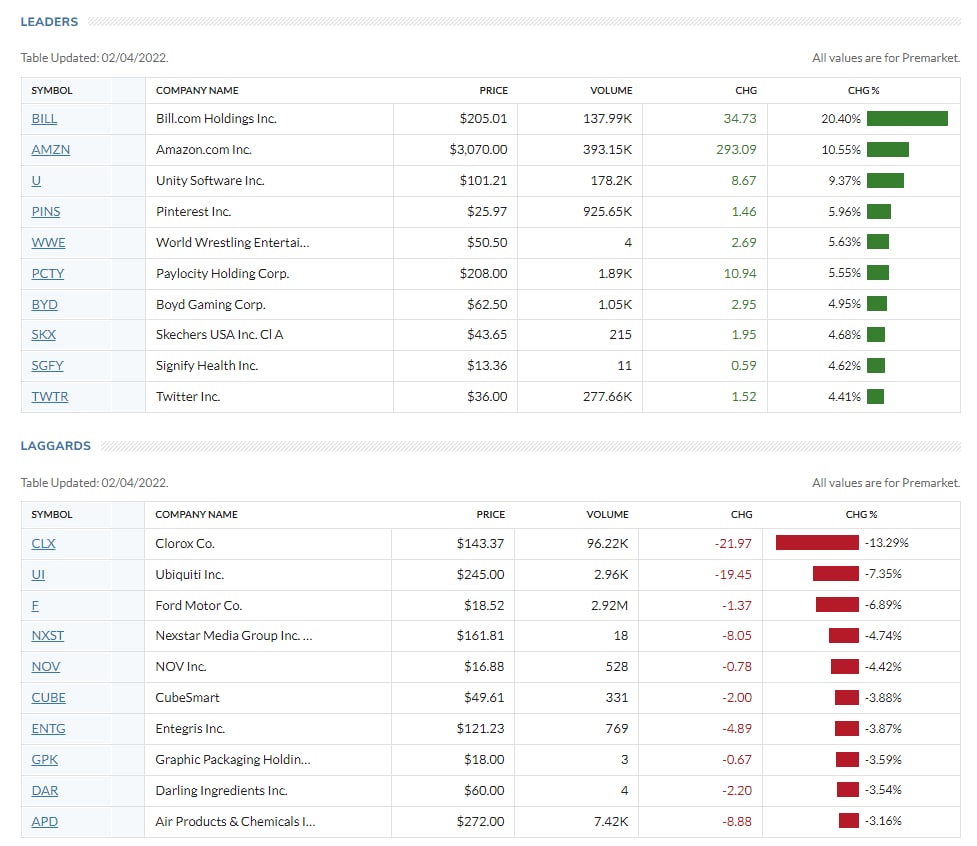Click the red bar for CLX -13.29%

817,543
